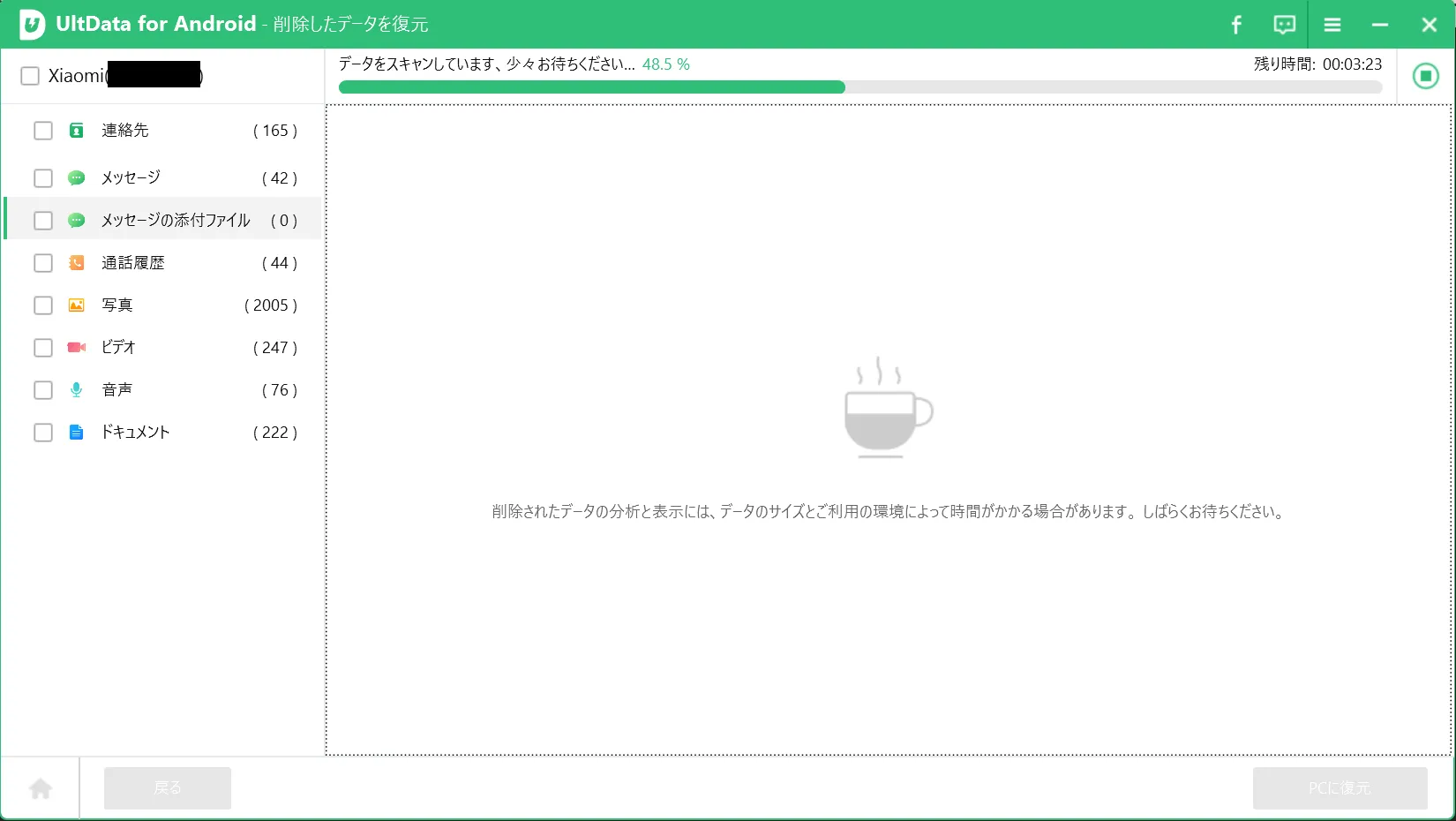
Task: Click the メッセージ message bubble icon
Action: pyautogui.click(x=76, y=177)
